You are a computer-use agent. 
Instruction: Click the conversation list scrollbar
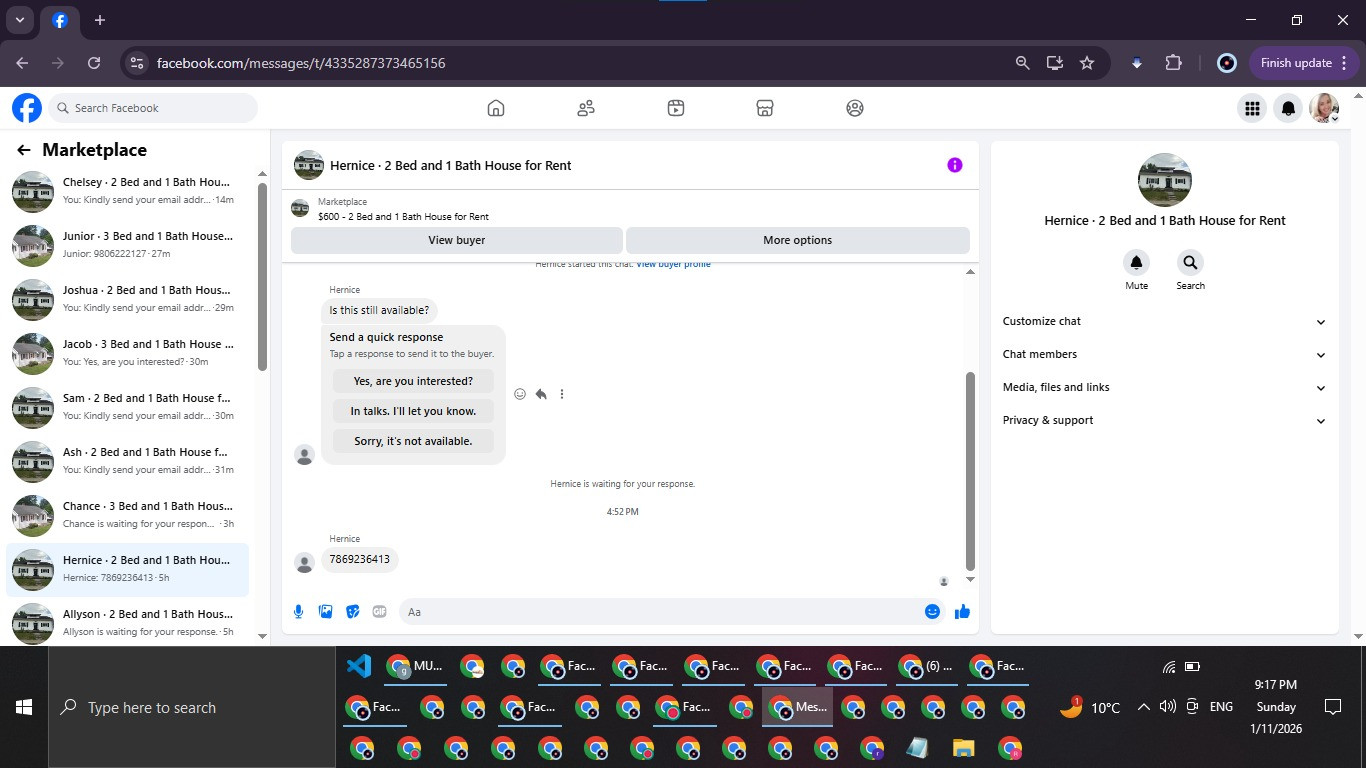(x=262, y=277)
